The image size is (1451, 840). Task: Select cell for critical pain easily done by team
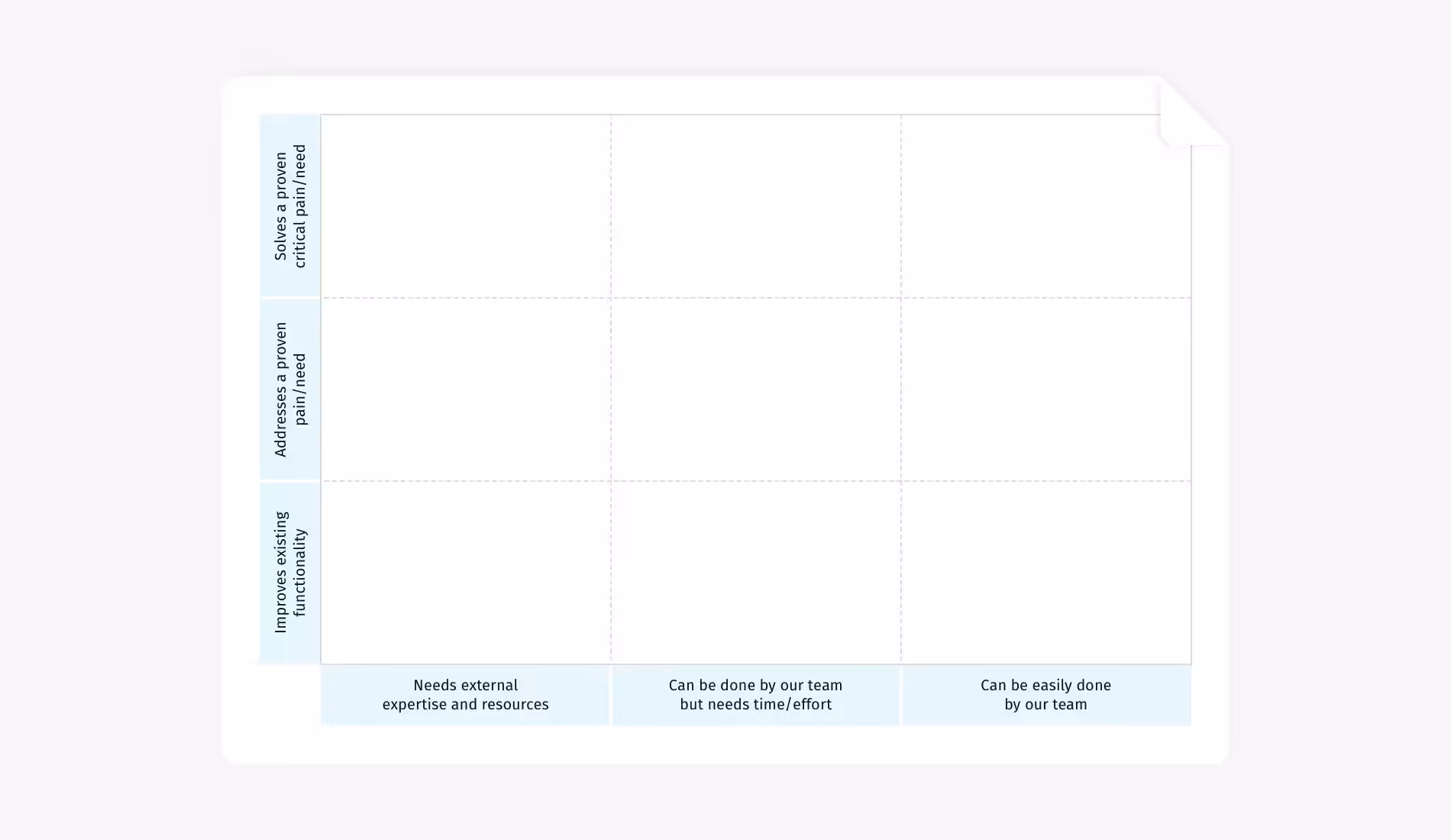click(1046, 206)
